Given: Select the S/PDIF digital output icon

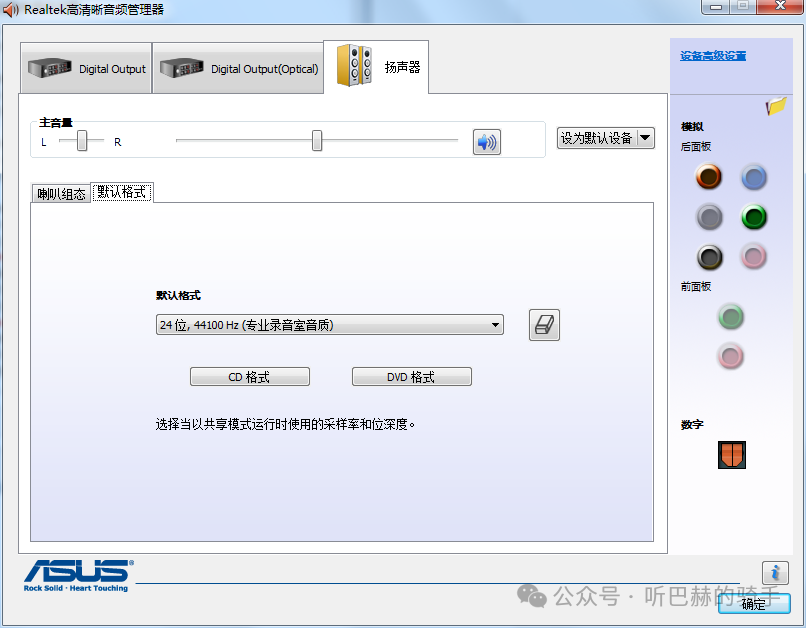Looking at the screenshot, I should [x=731, y=455].
